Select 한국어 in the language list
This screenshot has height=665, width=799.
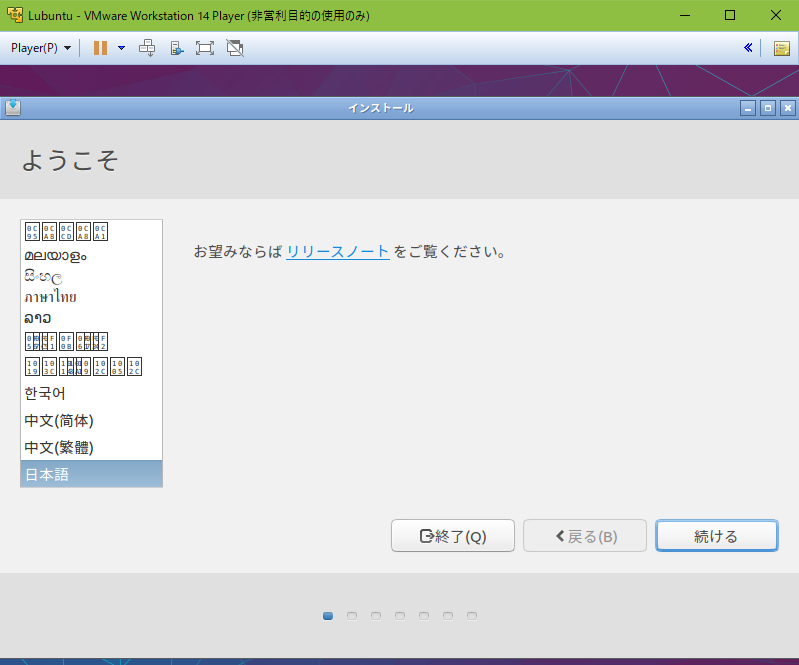(92, 393)
